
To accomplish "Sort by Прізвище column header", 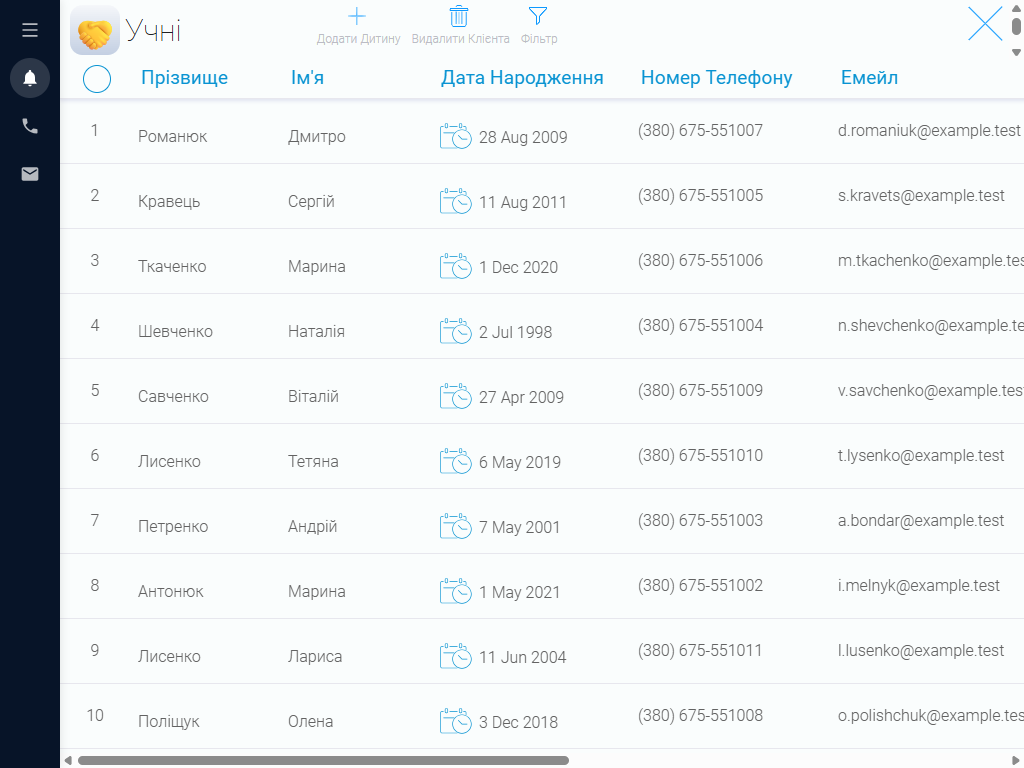I will tap(185, 78).
